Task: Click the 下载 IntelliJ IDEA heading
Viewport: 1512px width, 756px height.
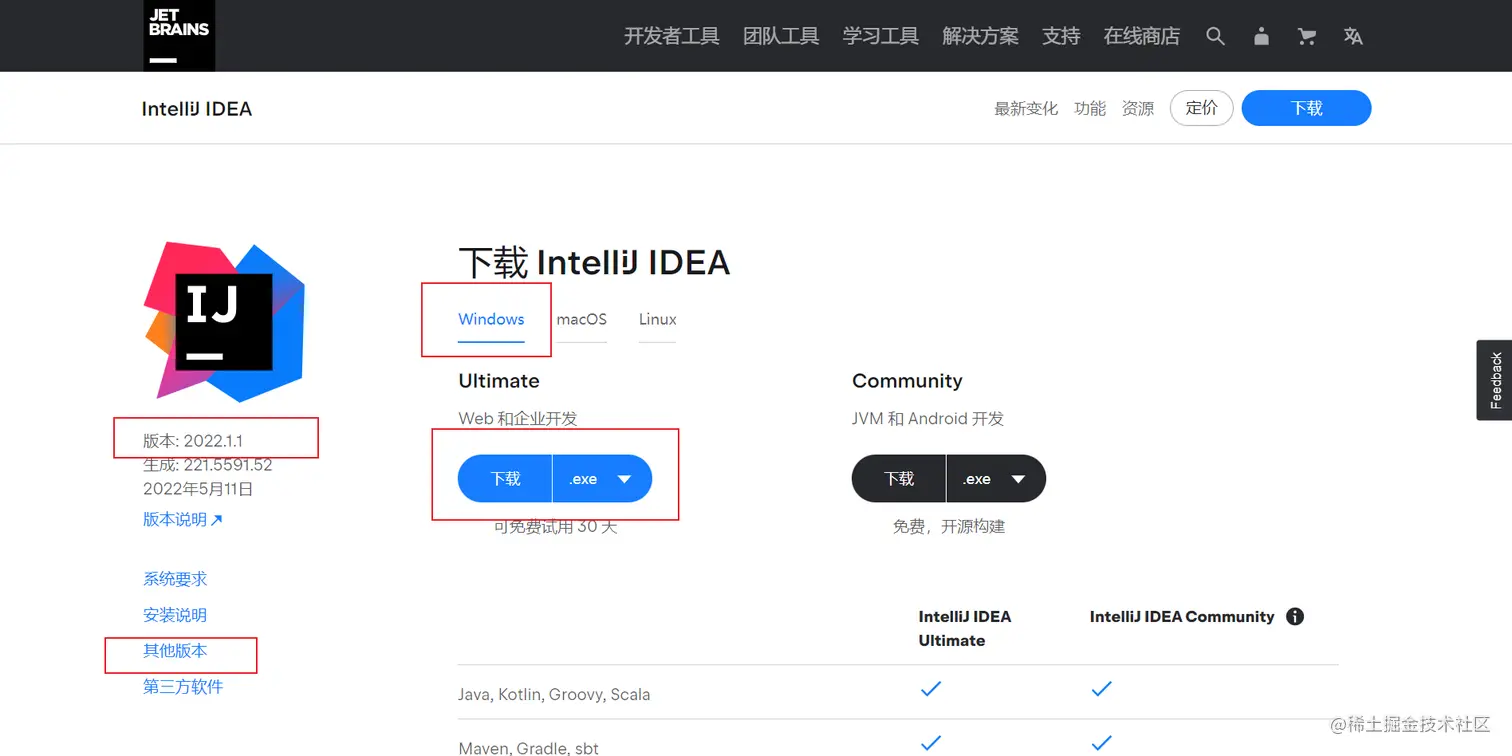Action: coord(594,263)
